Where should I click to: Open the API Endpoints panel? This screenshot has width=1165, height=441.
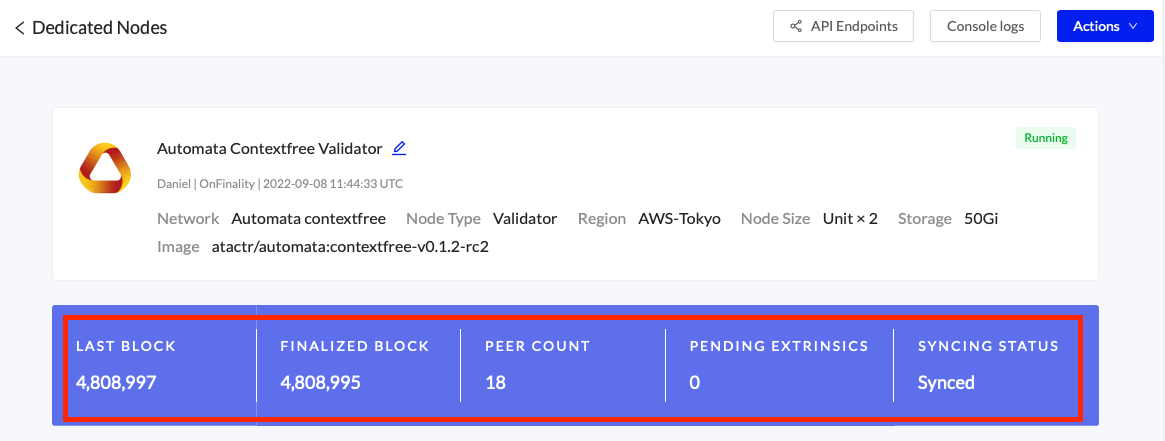[843, 26]
